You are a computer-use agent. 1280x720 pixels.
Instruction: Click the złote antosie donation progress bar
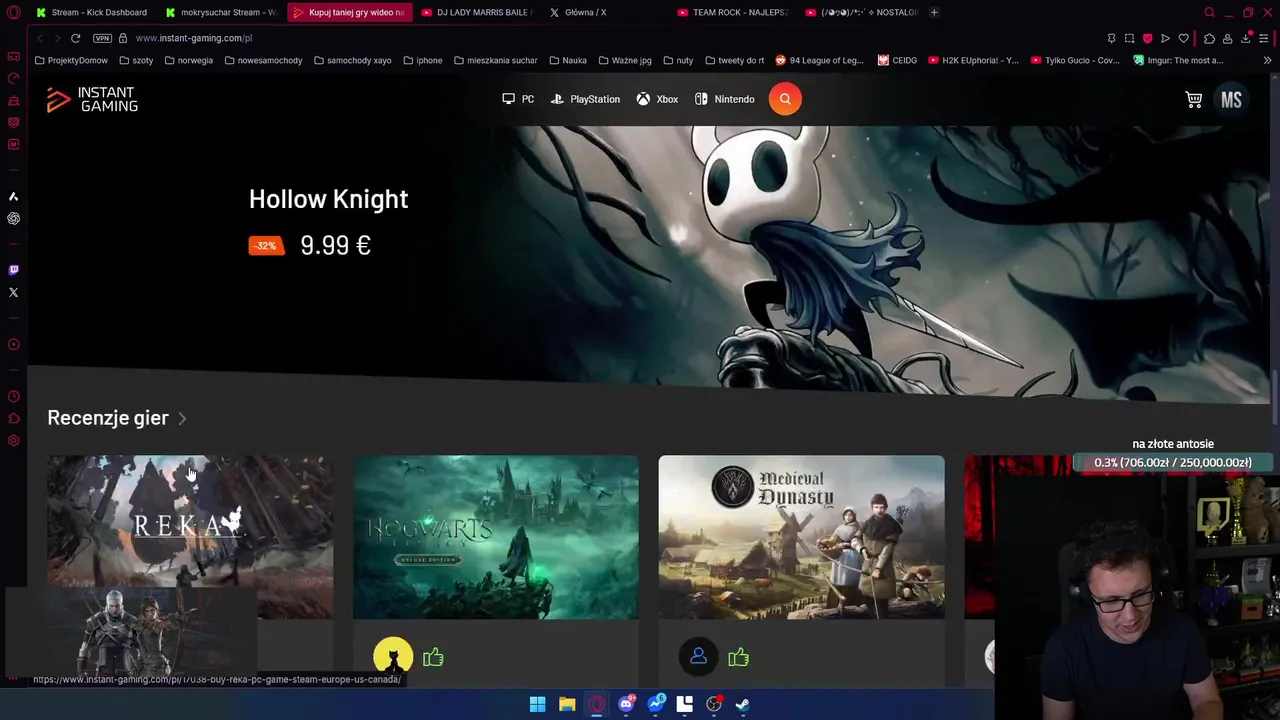click(x=1172, y=463)
